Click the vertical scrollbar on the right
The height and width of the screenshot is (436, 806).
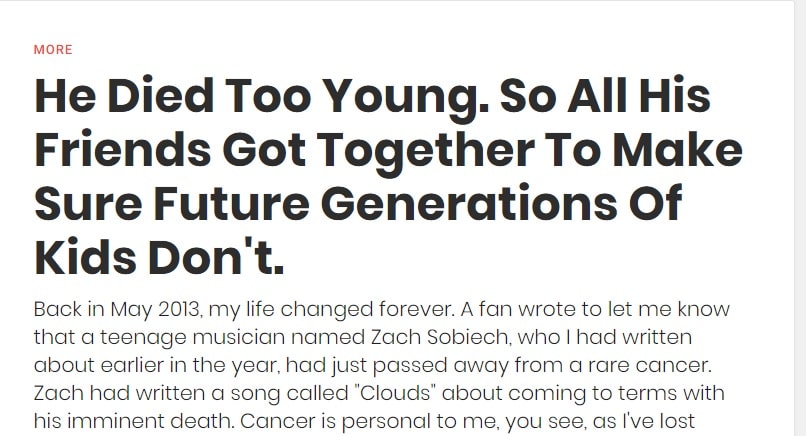(x=800, y=218)
